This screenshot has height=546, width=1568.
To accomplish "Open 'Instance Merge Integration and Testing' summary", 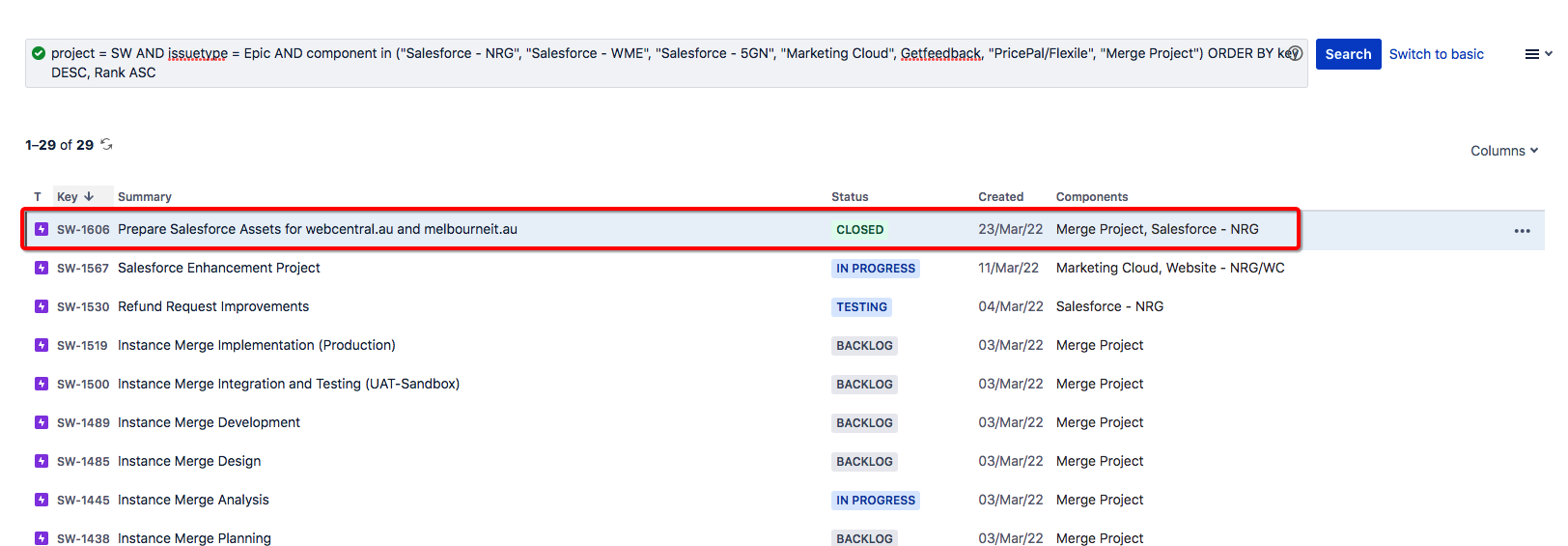I will click(289, 384).
